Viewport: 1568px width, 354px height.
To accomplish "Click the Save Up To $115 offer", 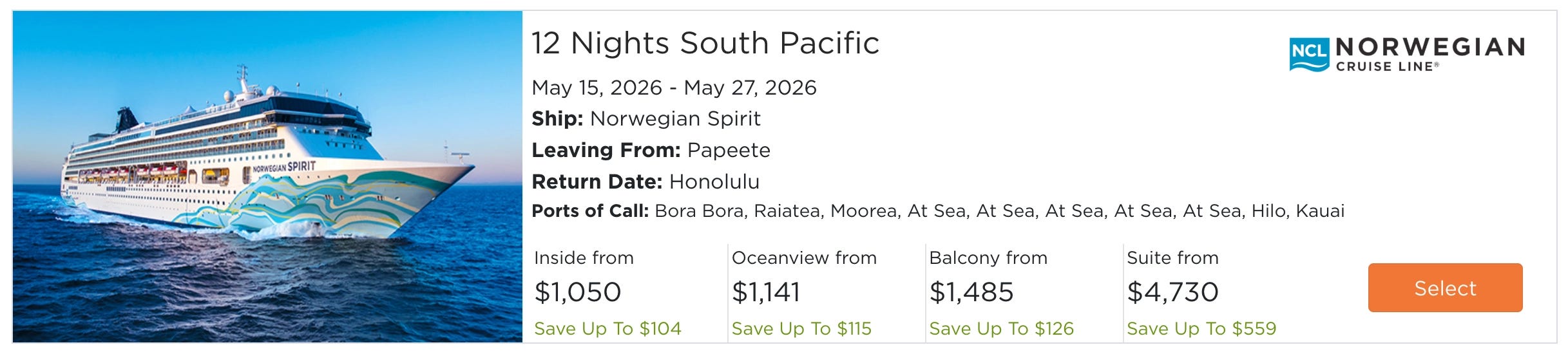I will coord(801,328).
